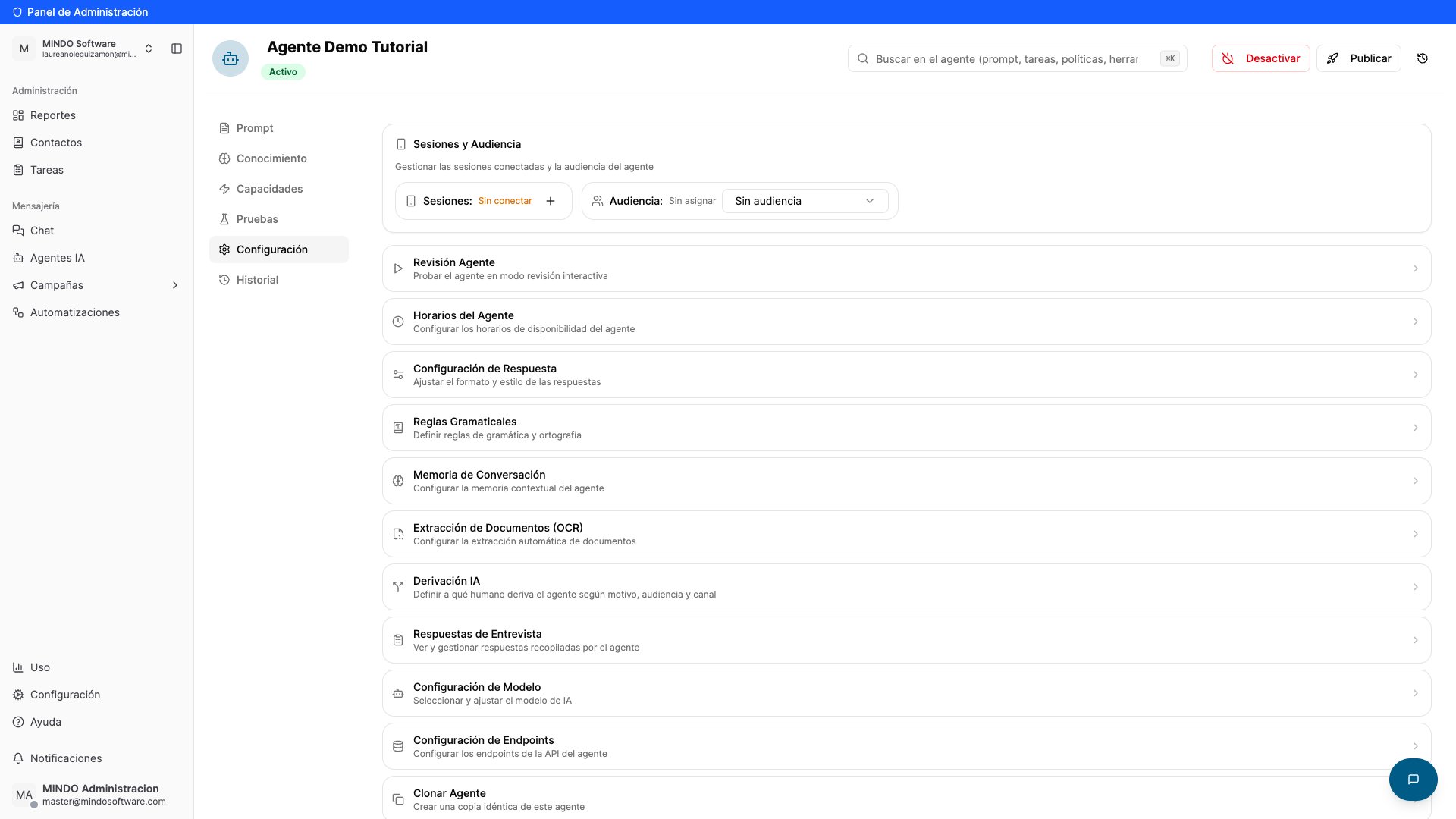Open the Respuestas de Entrevista row
Screen dimensions: 1456x819
(906, 640)
